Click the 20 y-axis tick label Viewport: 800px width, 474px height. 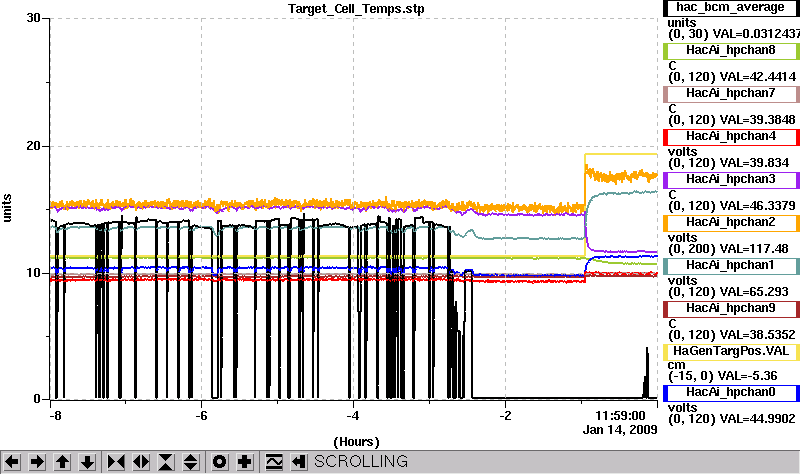[34, 146]
